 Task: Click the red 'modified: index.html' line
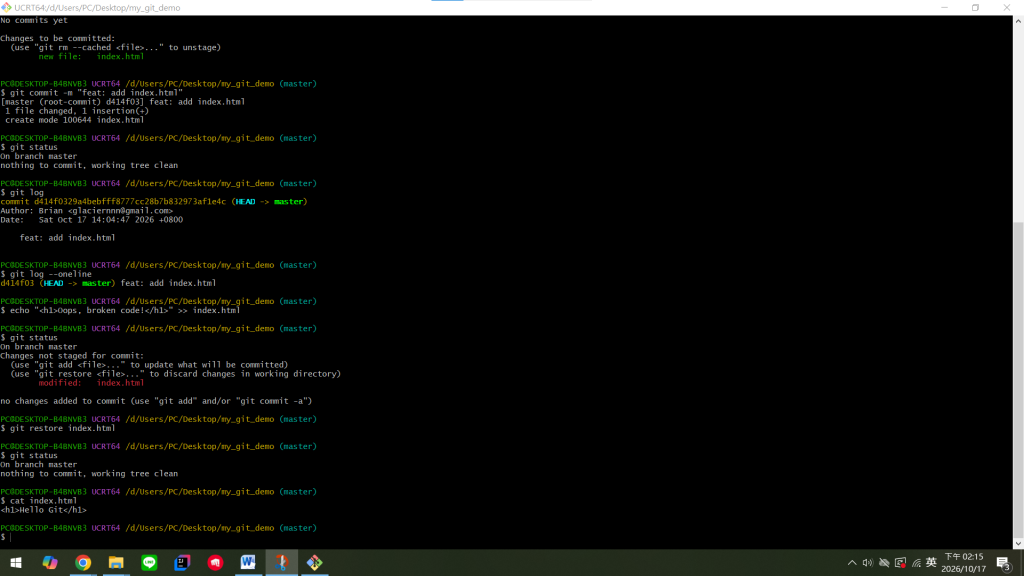(x=91, y=383)
